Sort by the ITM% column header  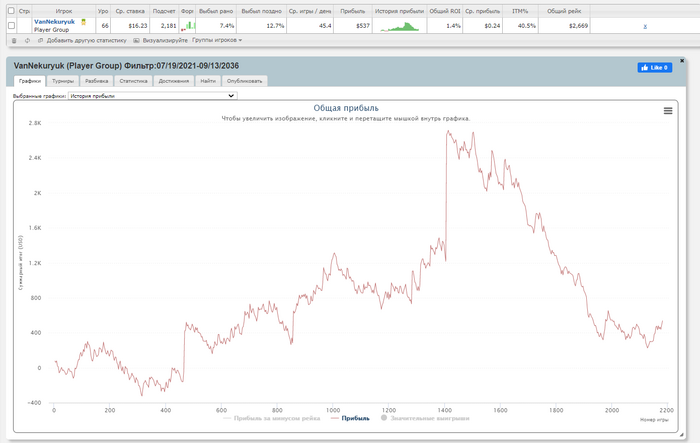pos(520,11)
